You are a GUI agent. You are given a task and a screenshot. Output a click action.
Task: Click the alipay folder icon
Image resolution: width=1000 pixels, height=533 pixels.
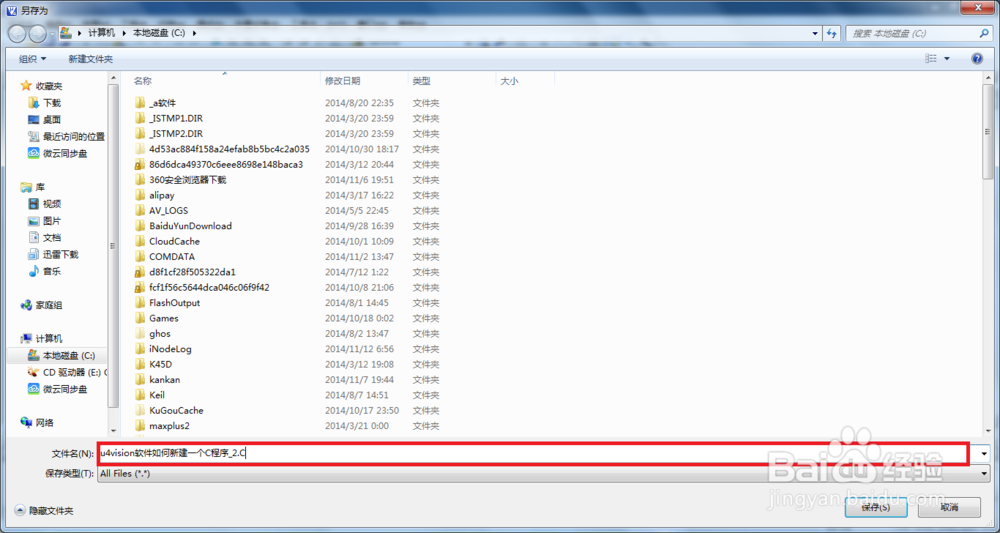(140, 195)
